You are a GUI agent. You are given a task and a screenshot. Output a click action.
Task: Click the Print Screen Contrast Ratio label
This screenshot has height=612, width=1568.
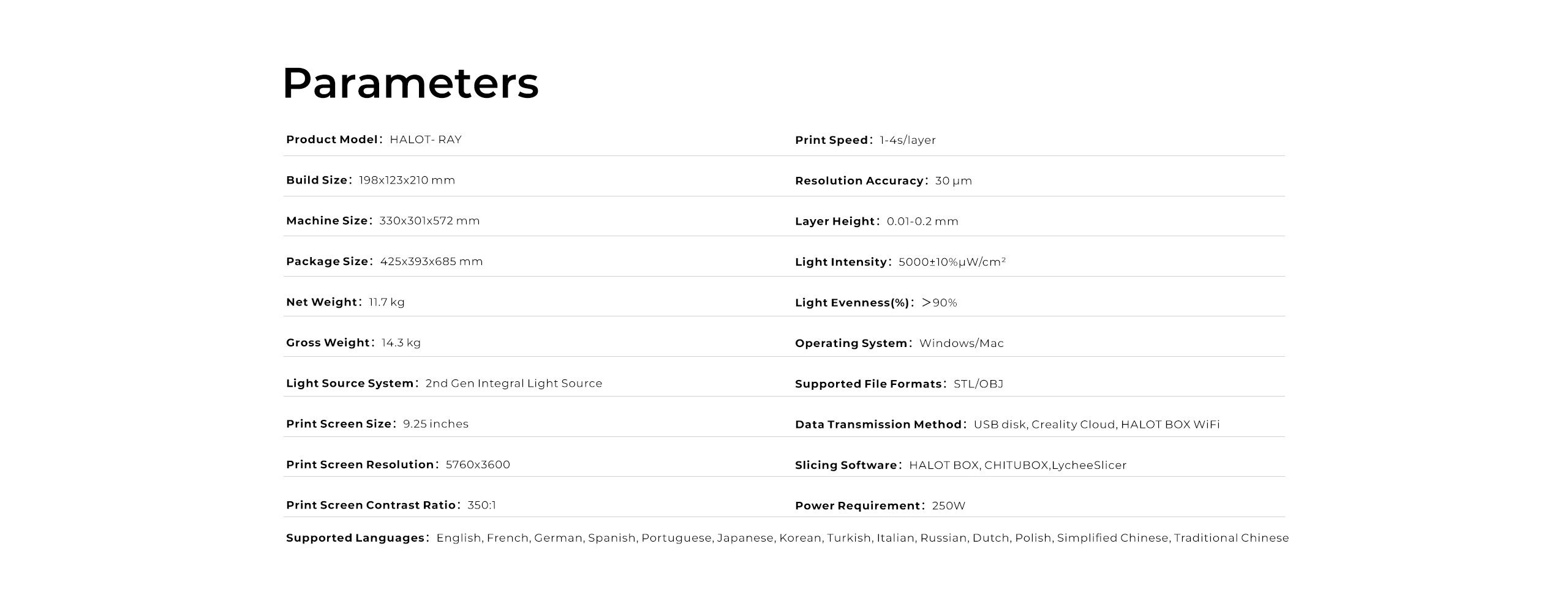pyautogui.click(x=371, y=505)
